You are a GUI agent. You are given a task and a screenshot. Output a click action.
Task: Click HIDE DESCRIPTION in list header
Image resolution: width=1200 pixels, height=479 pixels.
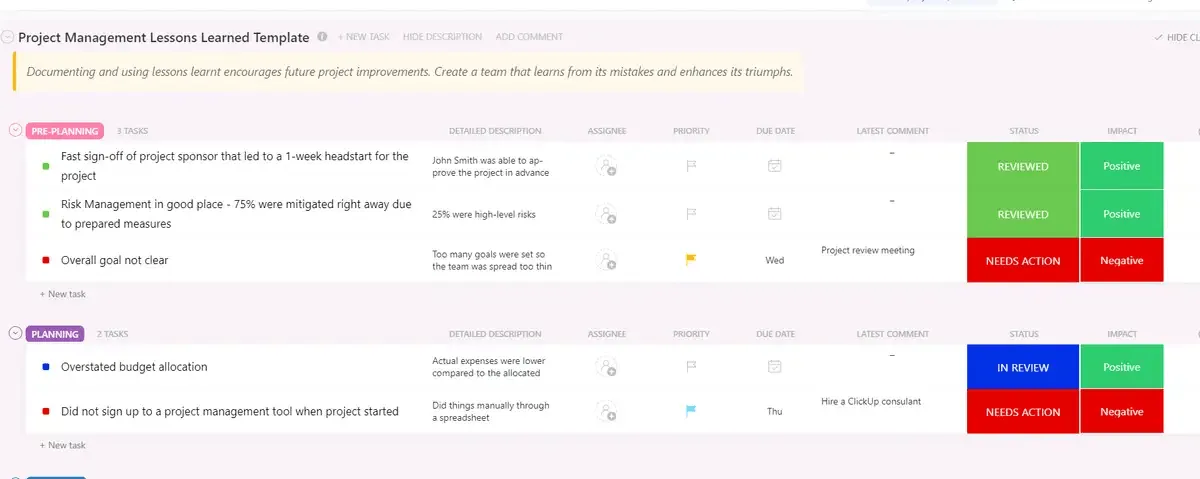442,37
